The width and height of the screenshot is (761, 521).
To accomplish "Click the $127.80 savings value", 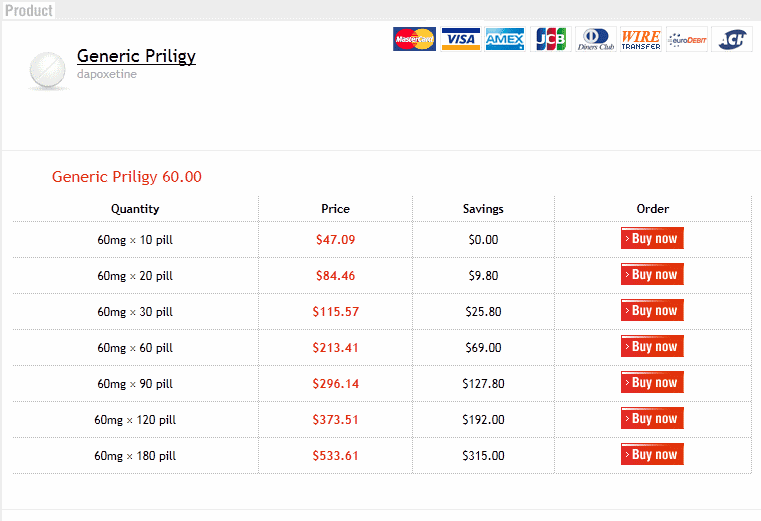I will pos(483,384).
